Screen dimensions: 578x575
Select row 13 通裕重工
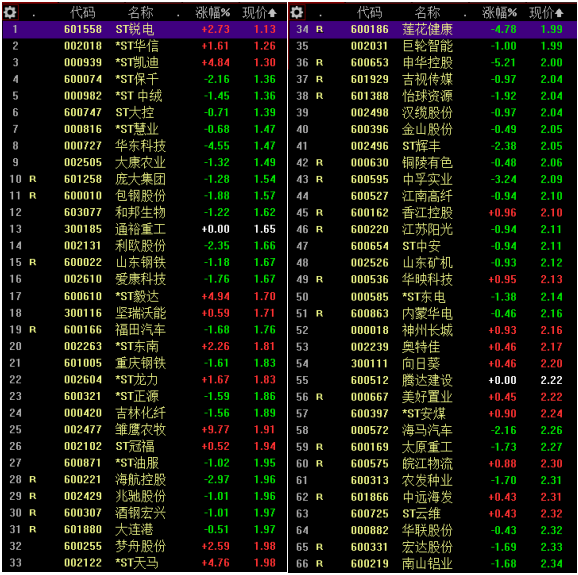[144, 229]
